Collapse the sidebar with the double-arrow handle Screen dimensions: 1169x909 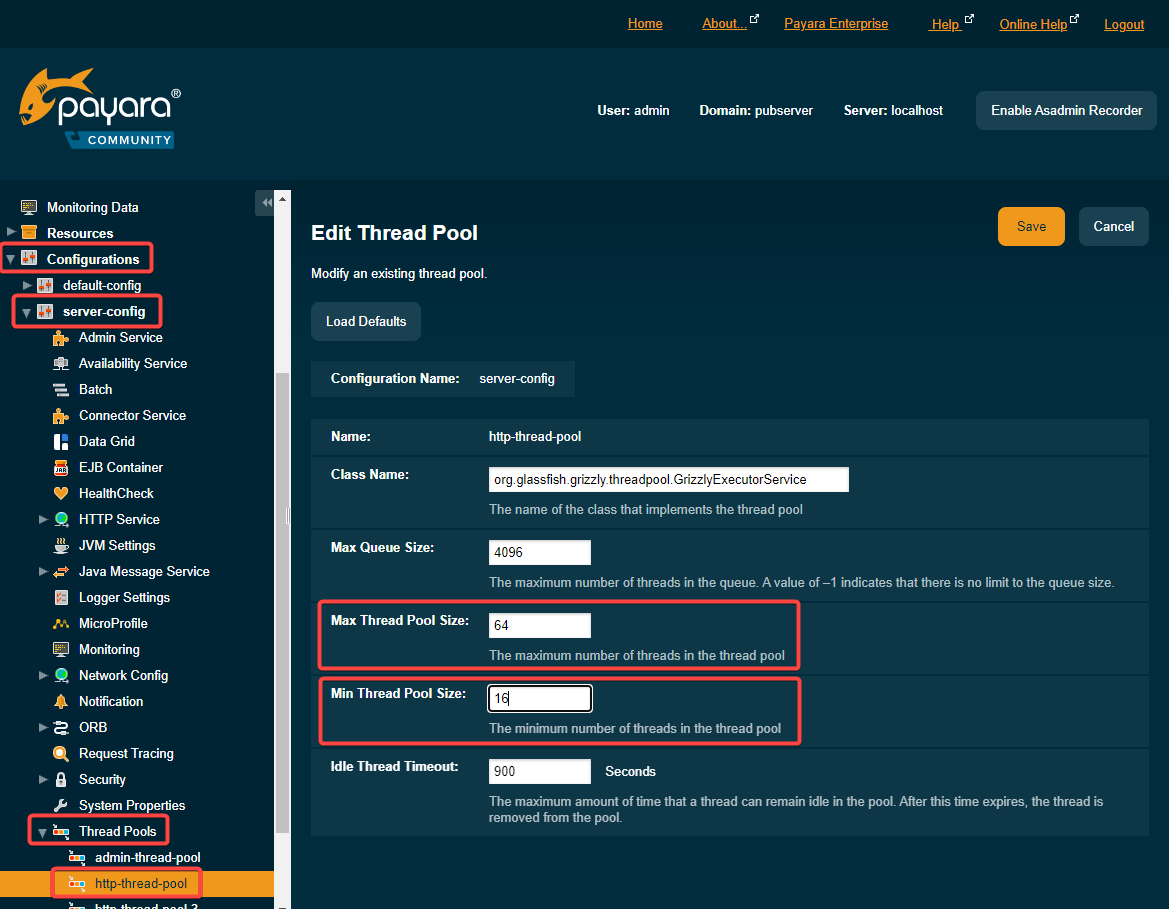tap(266, 203)
